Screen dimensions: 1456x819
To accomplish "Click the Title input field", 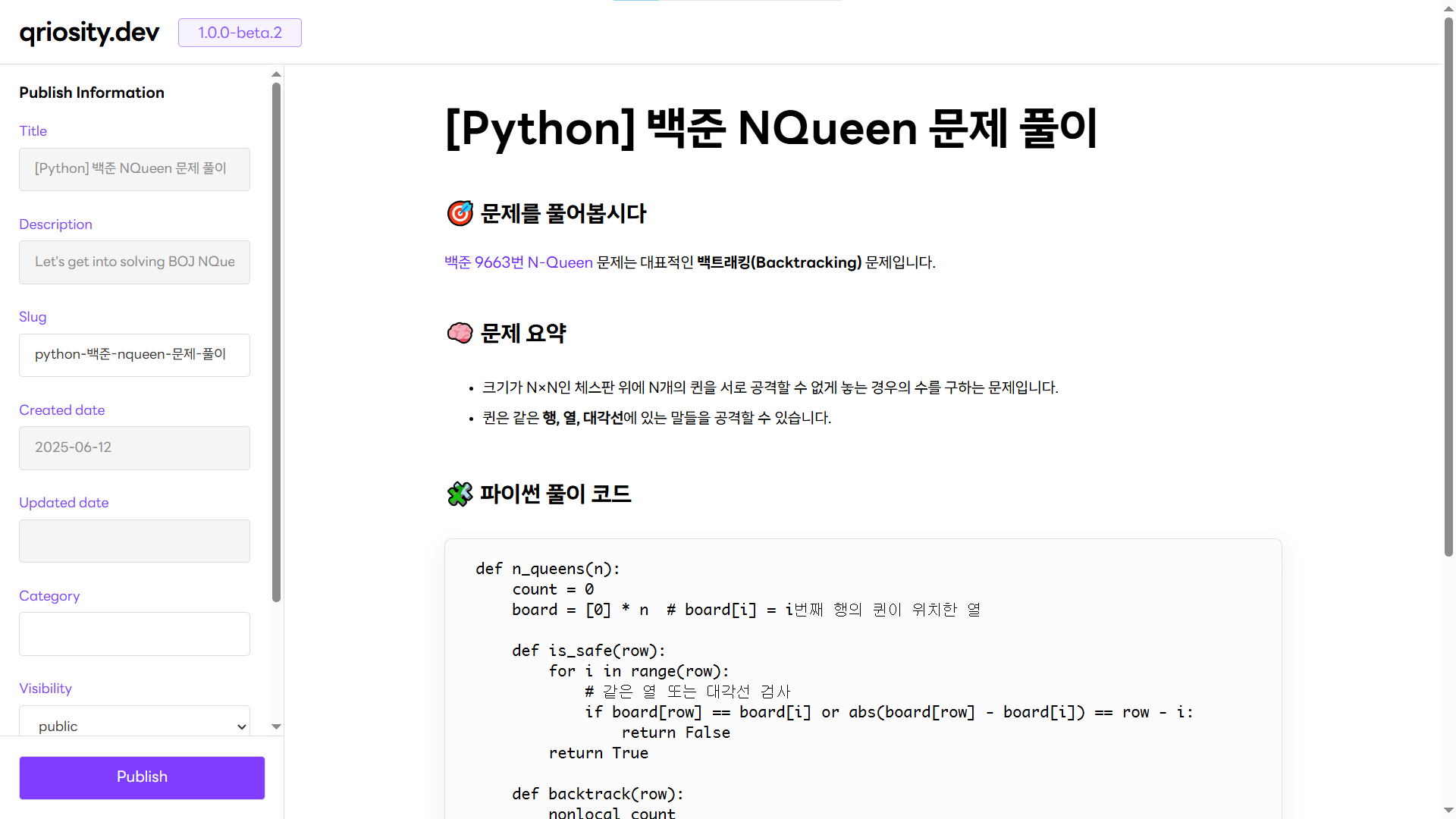I will [134, 169].
